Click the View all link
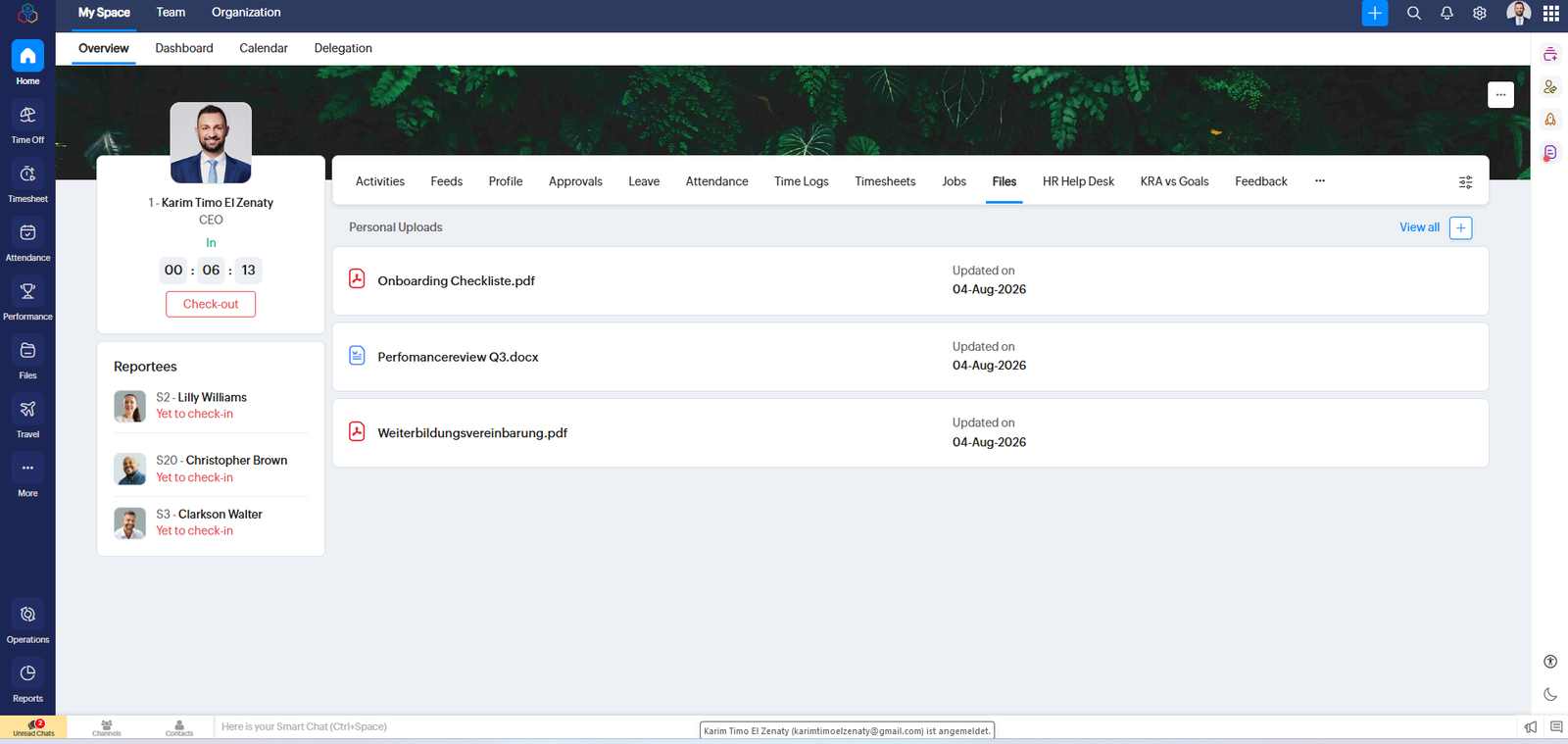The image size is (1568, 744). (x=1419, y=227)
